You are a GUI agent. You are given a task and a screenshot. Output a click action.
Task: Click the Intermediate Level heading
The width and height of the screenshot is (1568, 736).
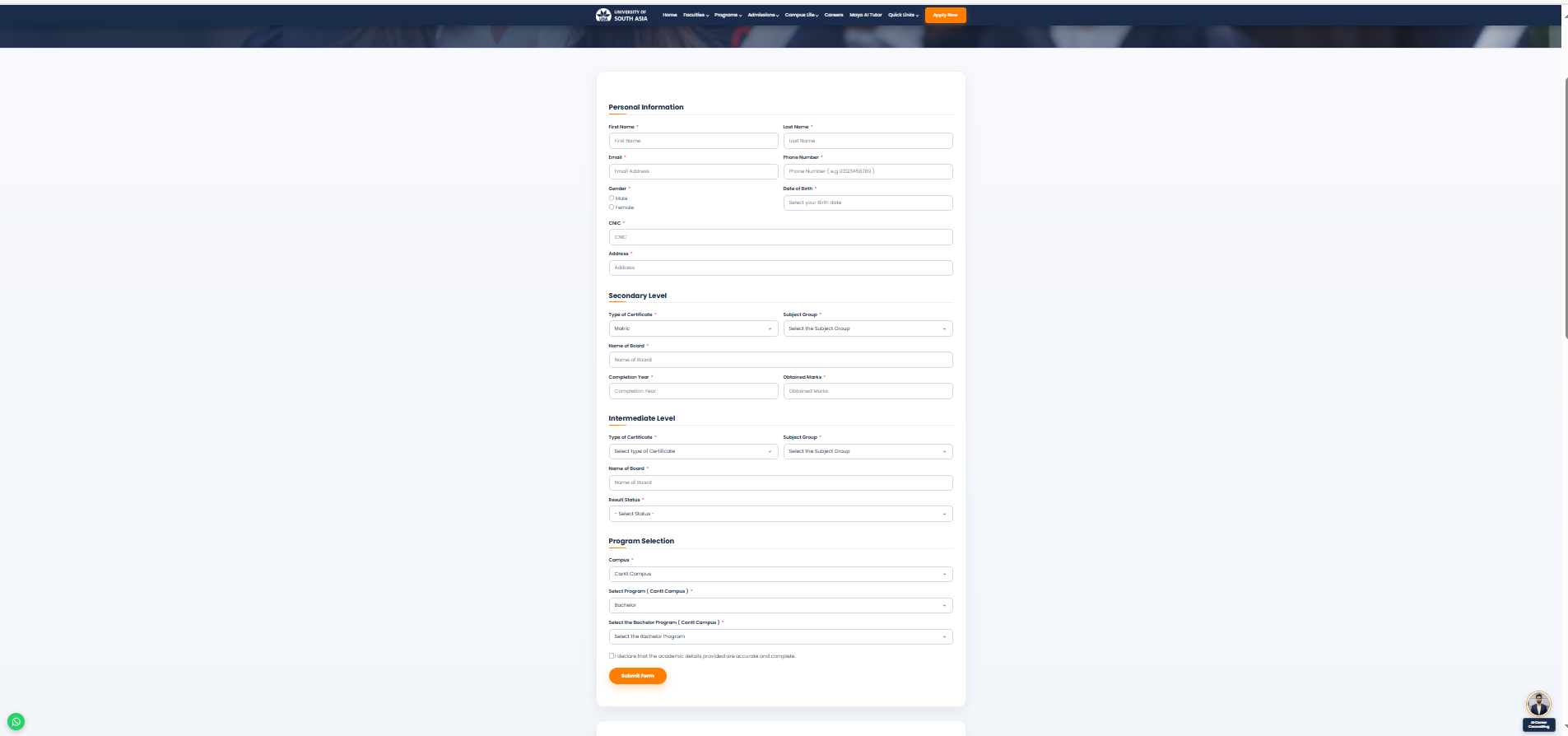tap(642, 418)
